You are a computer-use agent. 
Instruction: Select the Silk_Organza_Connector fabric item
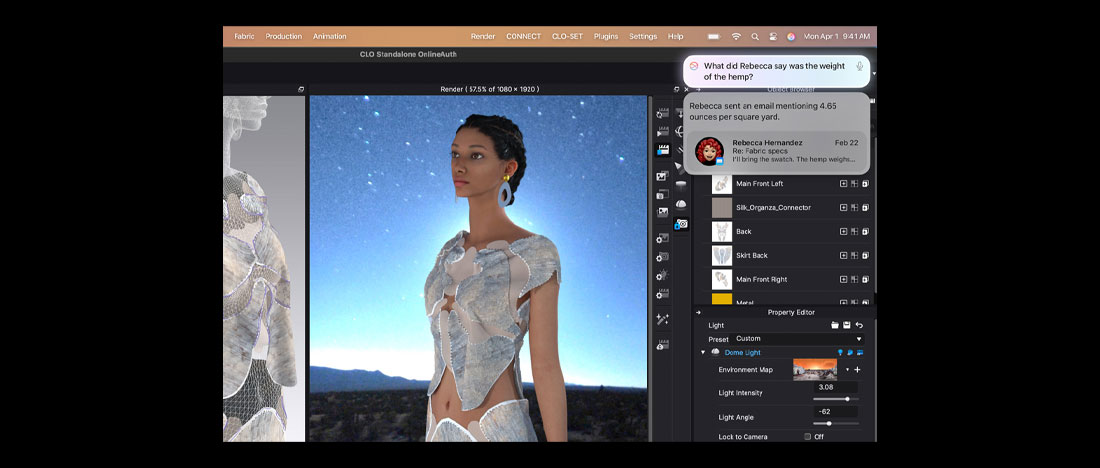tap(772, 207)
